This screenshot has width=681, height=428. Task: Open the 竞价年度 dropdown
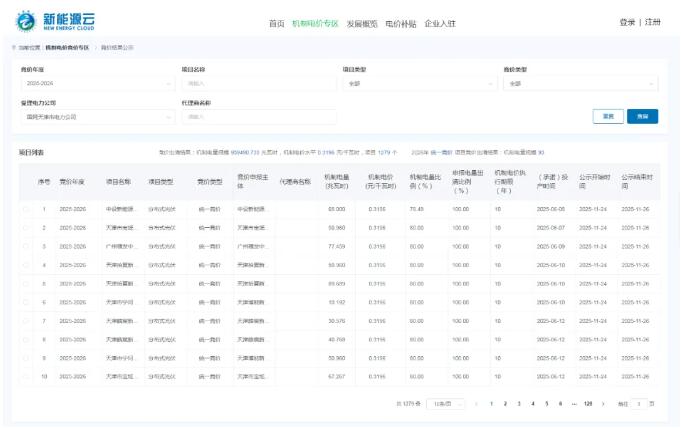pos(95,84)
